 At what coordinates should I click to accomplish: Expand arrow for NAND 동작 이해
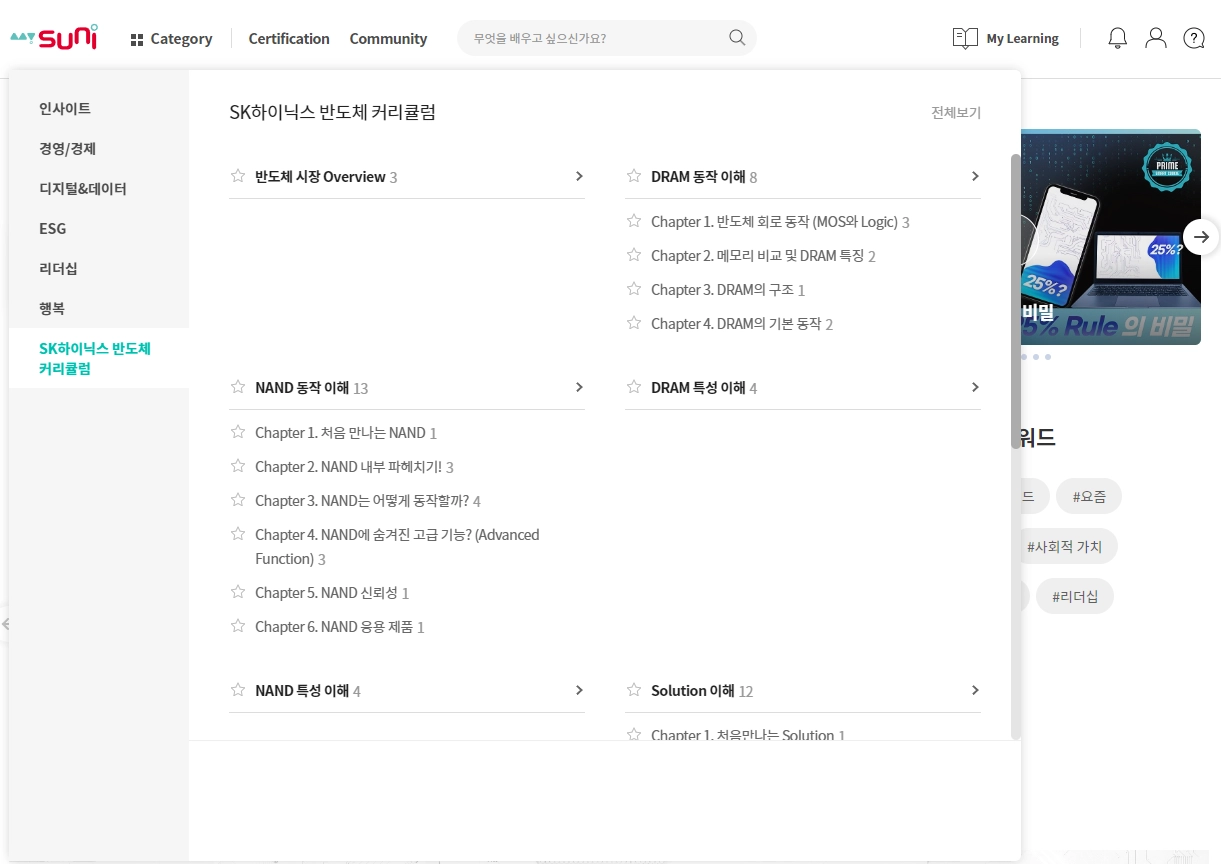(x=579, y=387)
